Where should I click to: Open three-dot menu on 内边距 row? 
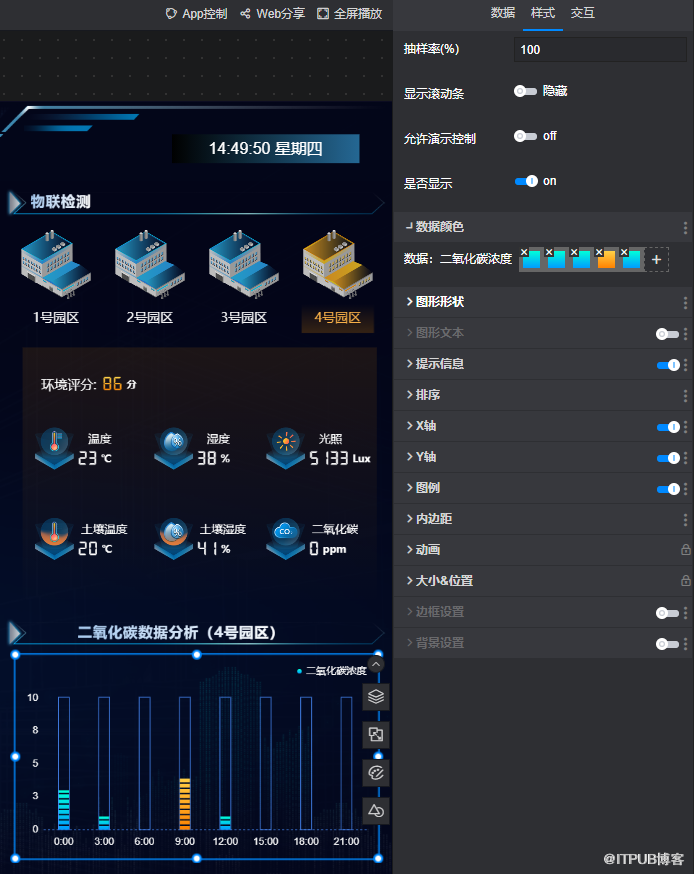685,520
